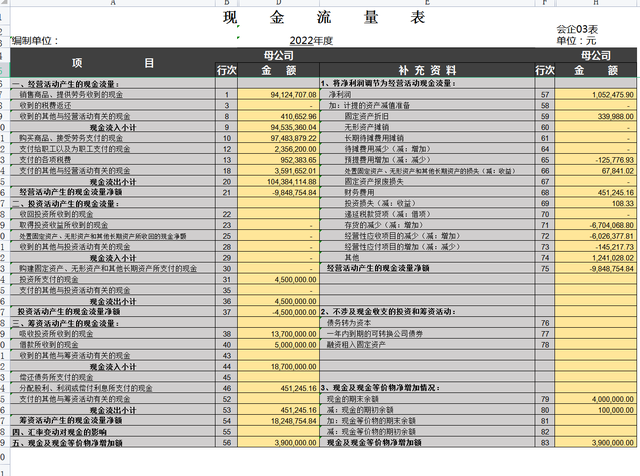Click the 2022年度 period cell
Screen dimensions: 640x476
point(311,41)
